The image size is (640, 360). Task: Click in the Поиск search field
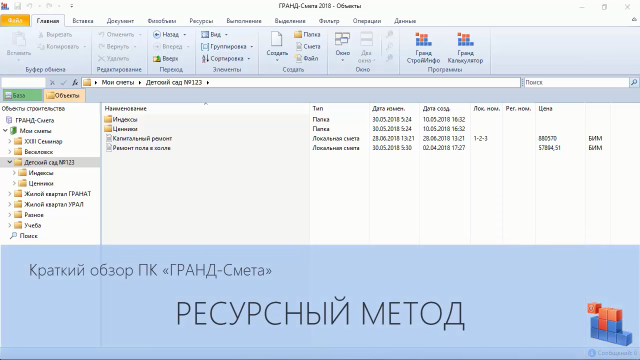coord(576,82)
